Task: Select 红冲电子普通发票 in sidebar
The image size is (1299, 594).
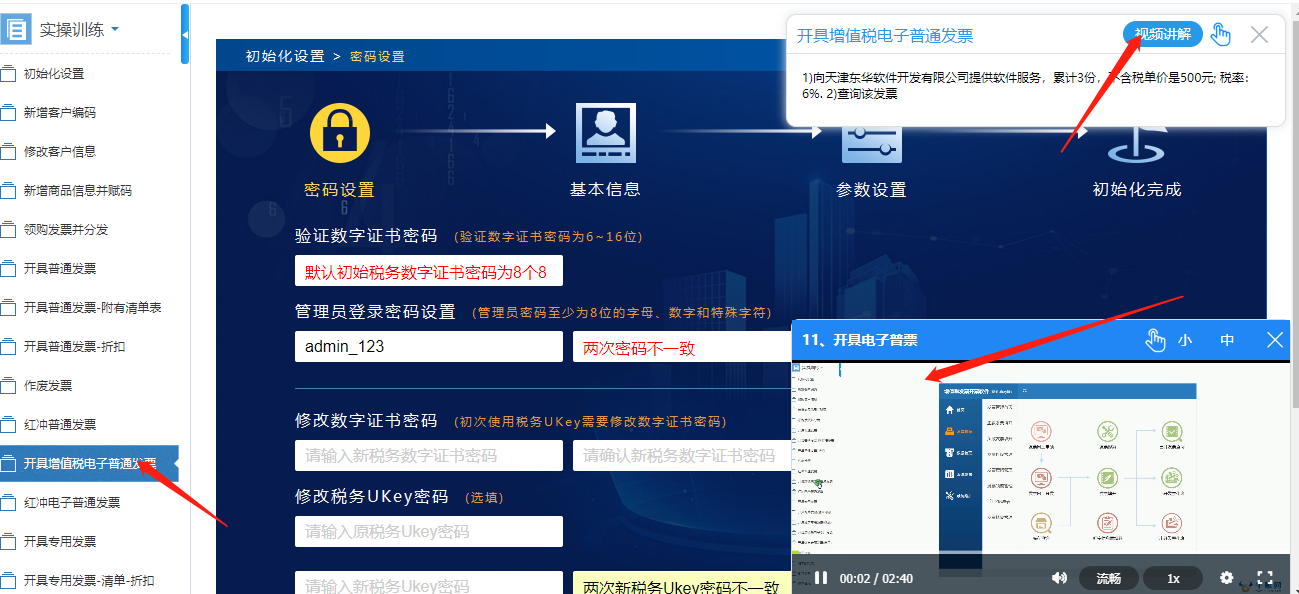Action: pyautogui.click(x=72, y=503)
